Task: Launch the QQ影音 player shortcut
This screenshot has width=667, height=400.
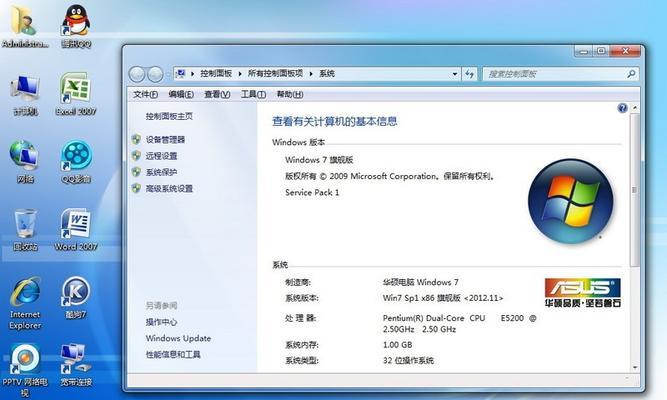Action: (x=76, y=162)
